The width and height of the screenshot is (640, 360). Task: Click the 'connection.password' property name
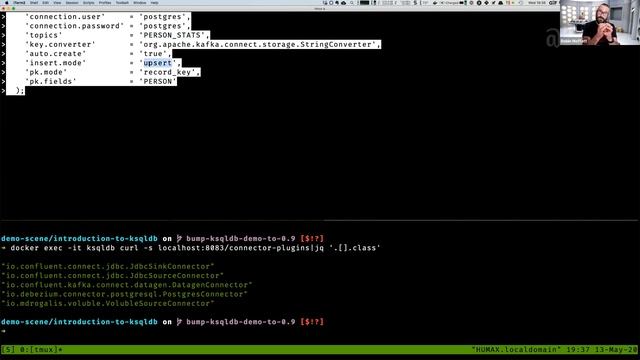pyautogui.click(x=75, y=26)
